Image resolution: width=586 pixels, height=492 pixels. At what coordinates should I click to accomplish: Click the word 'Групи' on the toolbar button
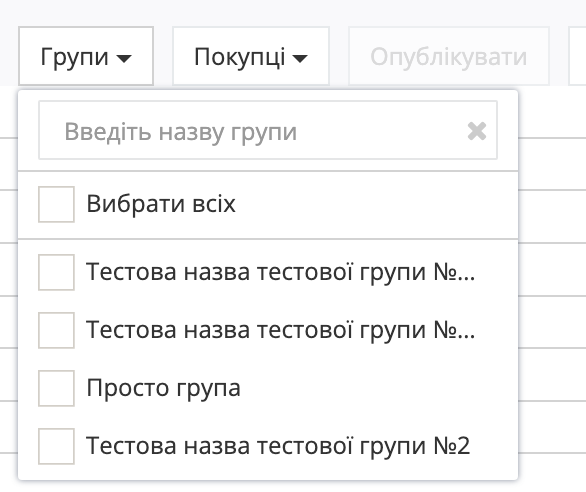[x=75, y=57]
